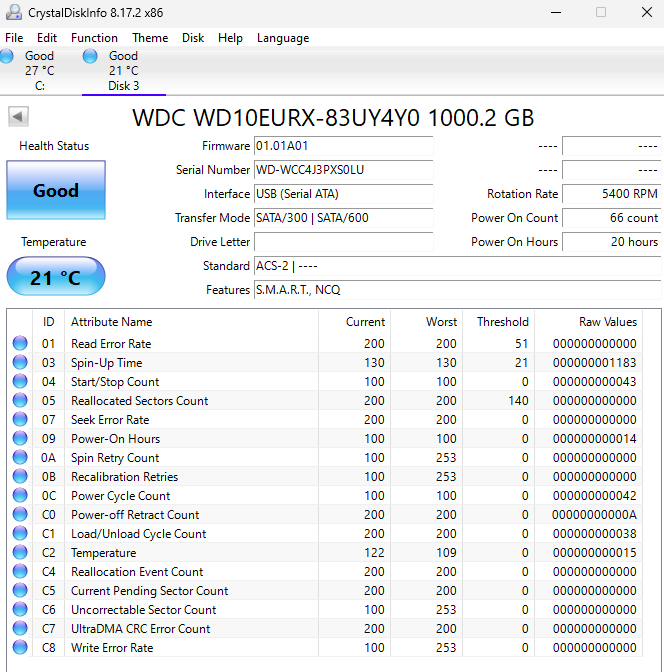Click the Power On Hours value 20 hours
Image resolution: width=664 pixels, height=672 pixels.
coord(612,242)
